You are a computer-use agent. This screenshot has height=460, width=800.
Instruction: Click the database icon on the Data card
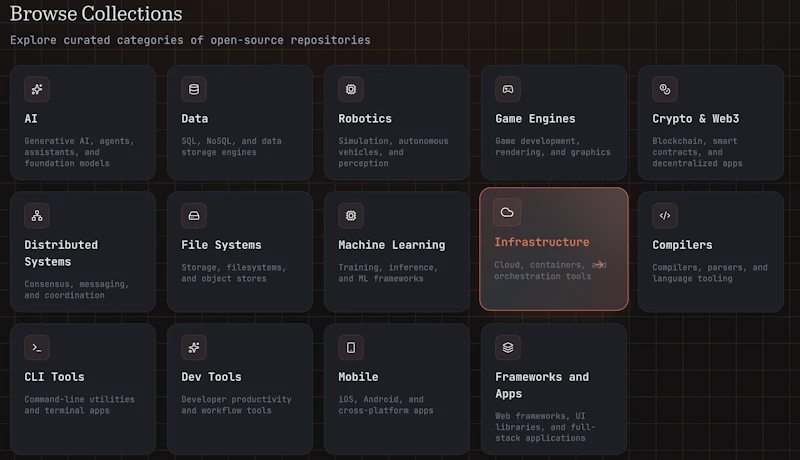tap(194, 89)
